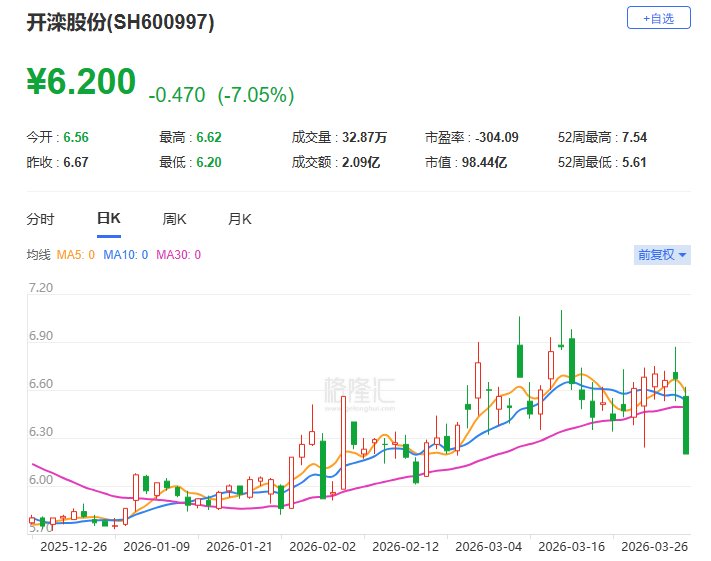
Task: Click 52周最低 value 5.61
Action: (634, 162)
